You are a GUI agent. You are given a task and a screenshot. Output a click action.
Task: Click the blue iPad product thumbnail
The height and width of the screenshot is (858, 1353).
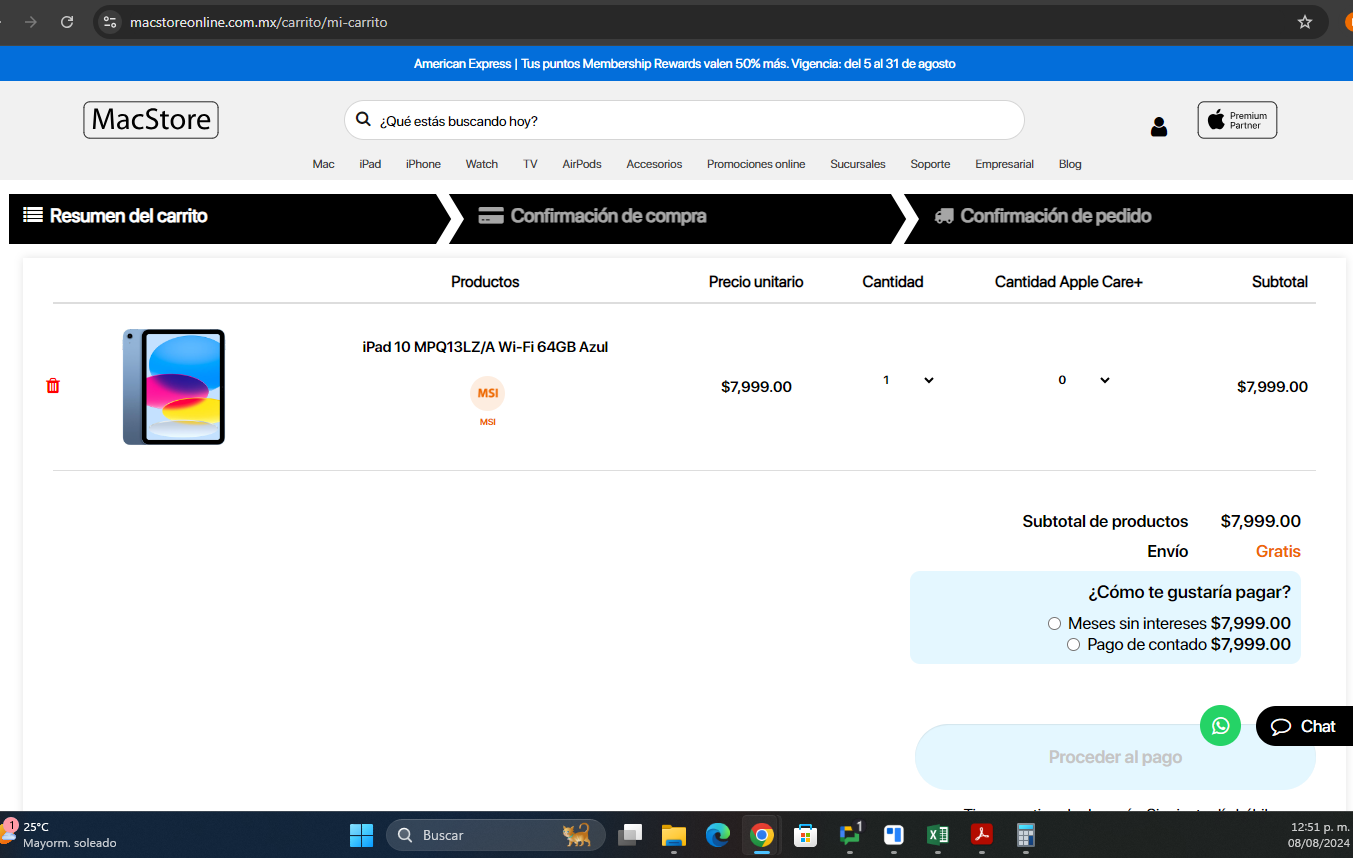pos(174,387)
